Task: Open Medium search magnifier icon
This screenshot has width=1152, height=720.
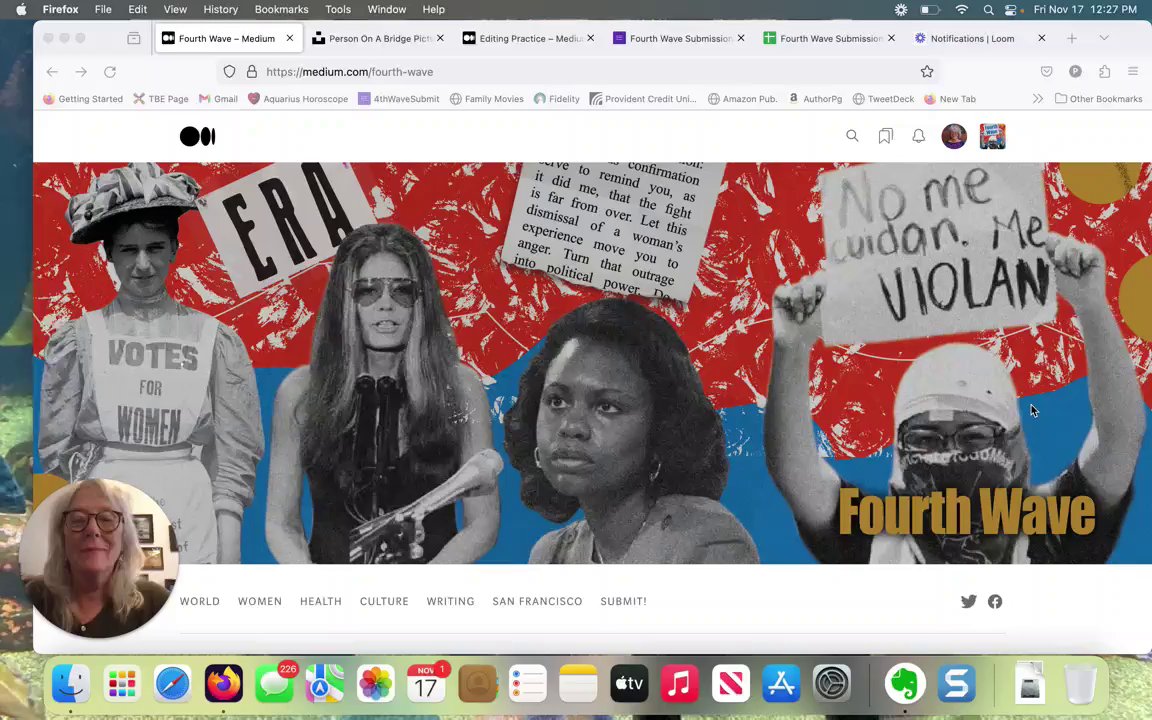Action: (x=852, y=136)
